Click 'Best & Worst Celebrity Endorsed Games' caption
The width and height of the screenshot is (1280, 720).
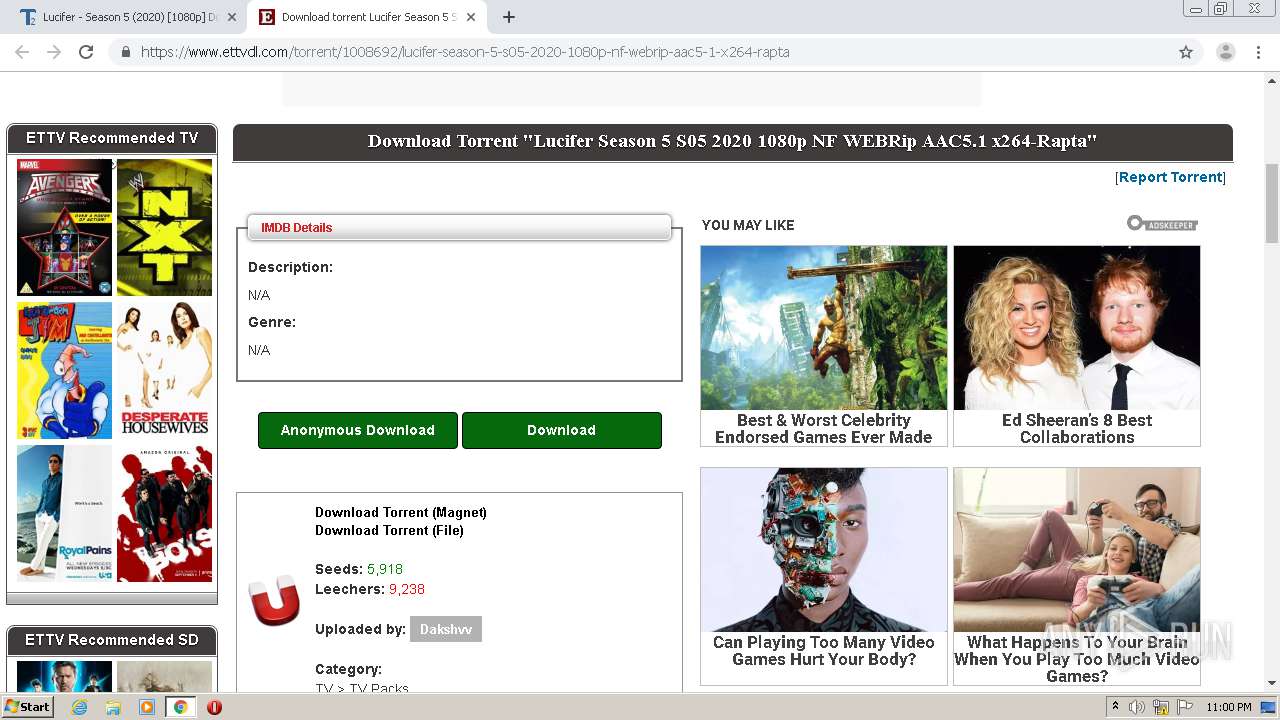point(824,428)
